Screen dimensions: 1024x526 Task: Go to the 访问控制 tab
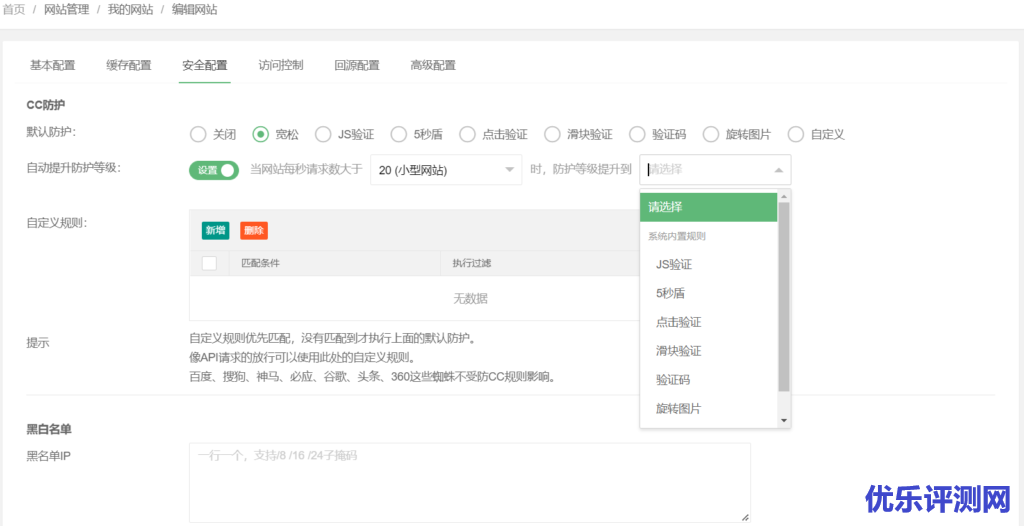click(280, 66)
